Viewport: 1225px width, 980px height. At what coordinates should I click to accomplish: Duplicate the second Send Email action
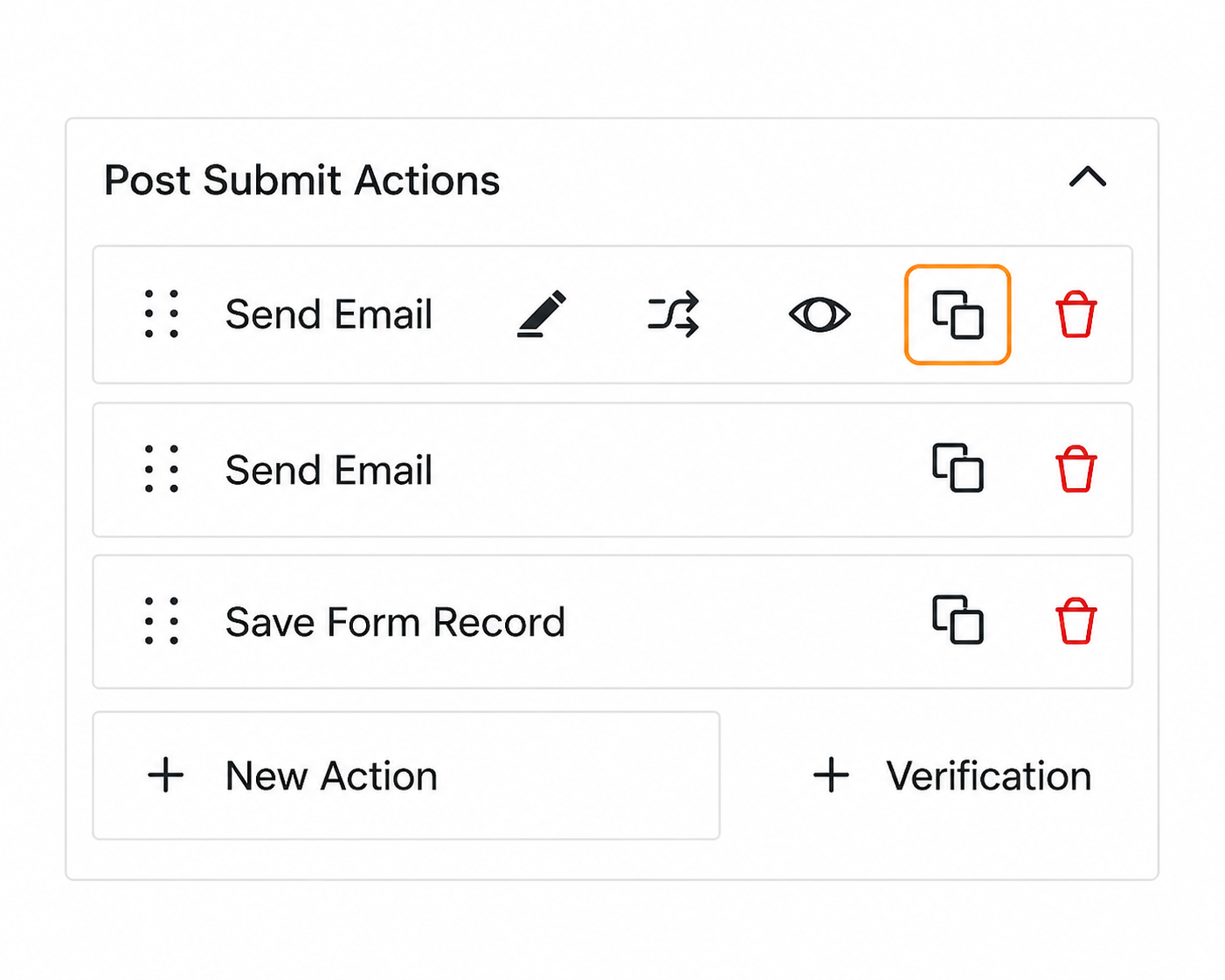pyautogui.click(x=958, y=469)
